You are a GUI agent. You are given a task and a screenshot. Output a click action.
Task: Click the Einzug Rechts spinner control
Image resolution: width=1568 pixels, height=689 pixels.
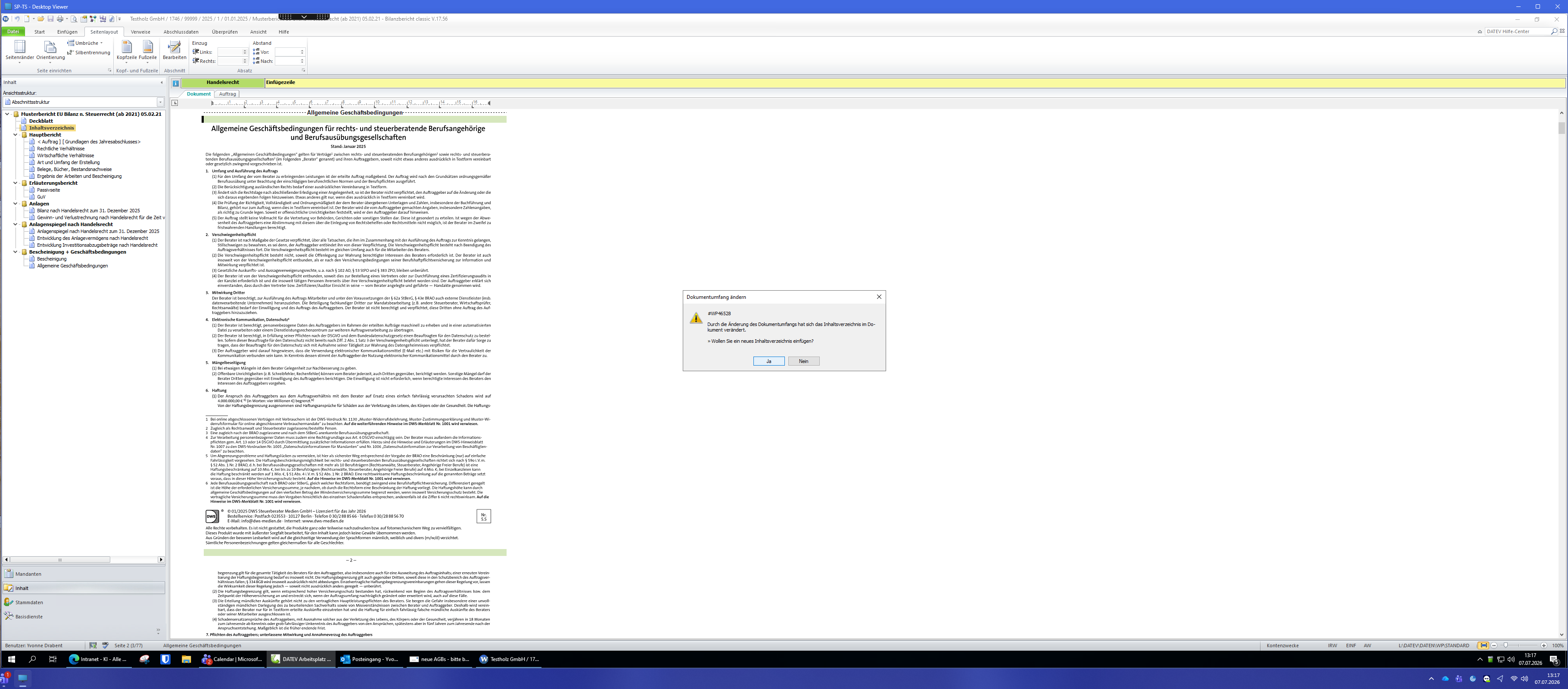pyautogui.click(x=245, y=62)
